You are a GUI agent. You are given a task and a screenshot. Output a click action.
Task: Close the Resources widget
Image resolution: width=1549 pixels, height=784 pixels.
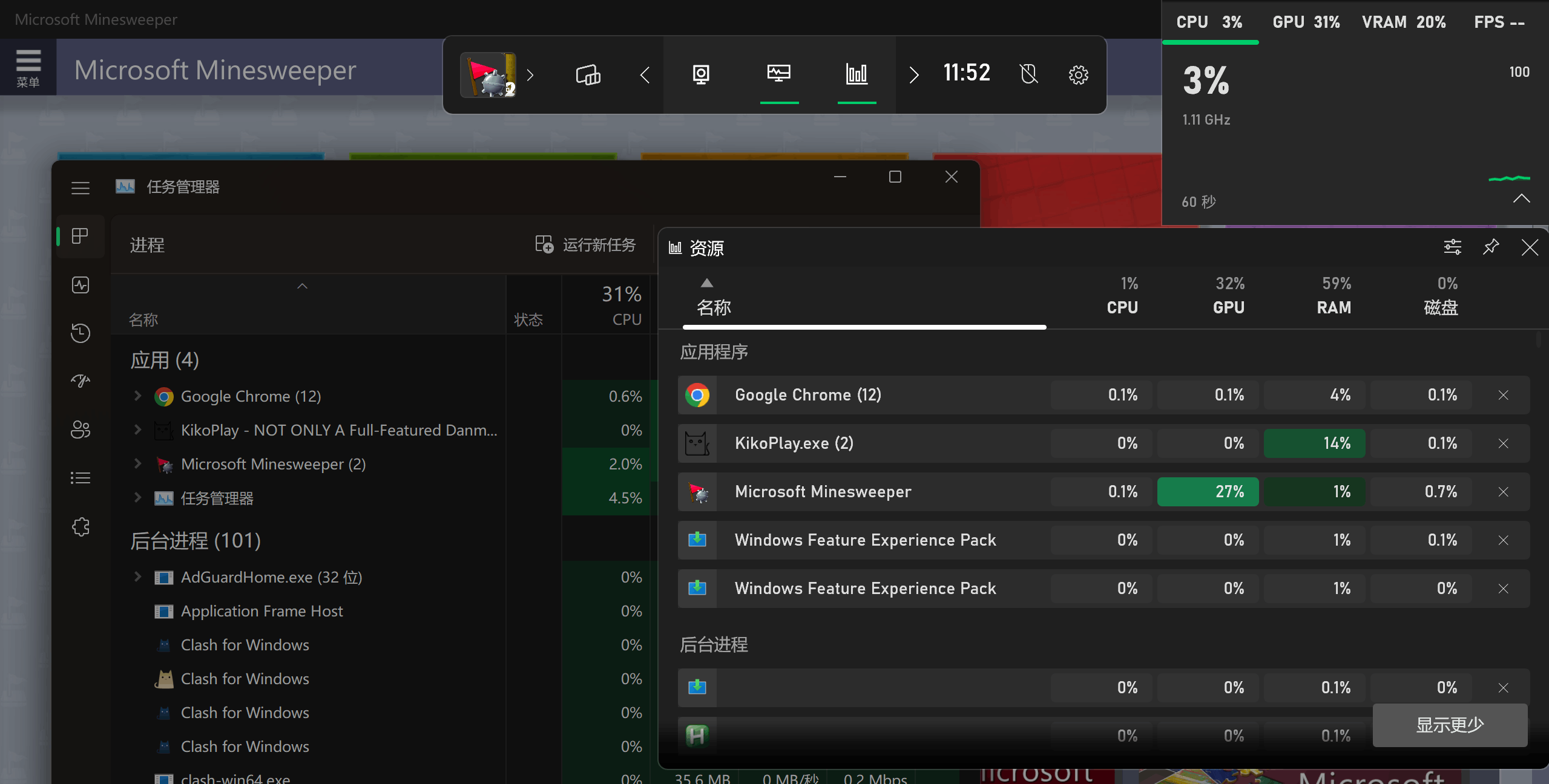click(x=1530, y=247)
